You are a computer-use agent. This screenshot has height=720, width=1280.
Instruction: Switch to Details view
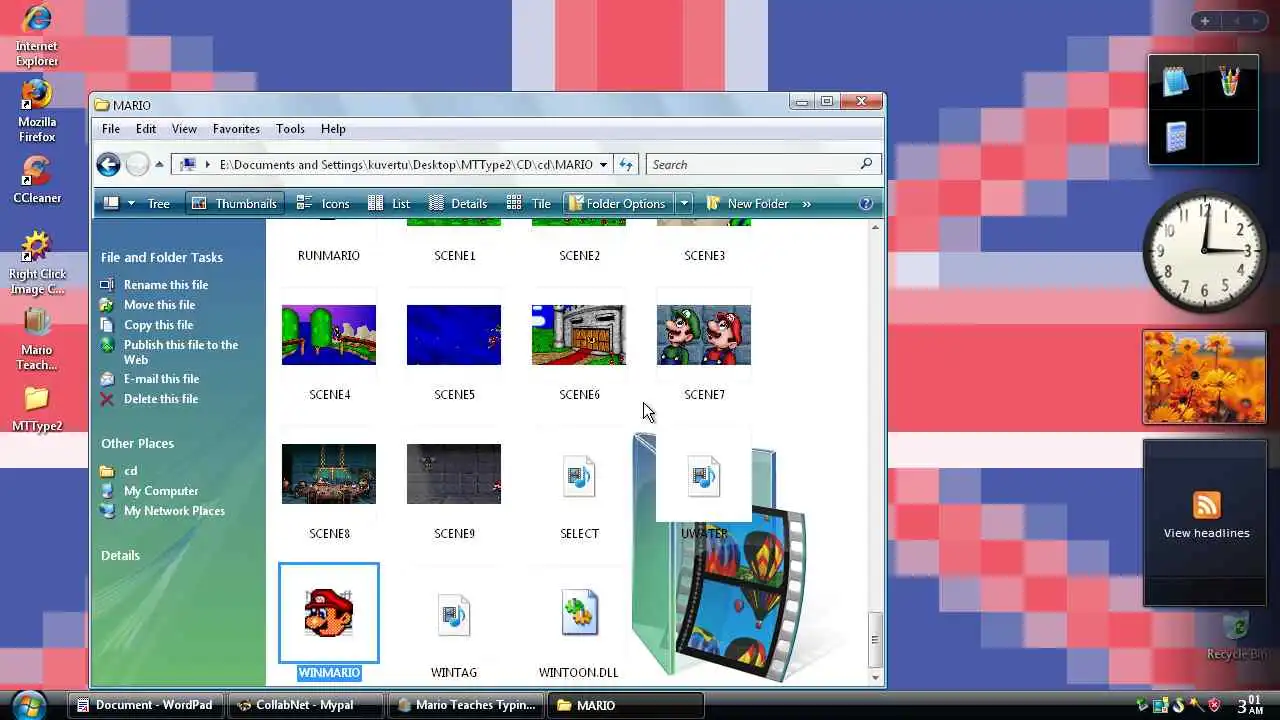pyautogui.click(x=458, y=203)
